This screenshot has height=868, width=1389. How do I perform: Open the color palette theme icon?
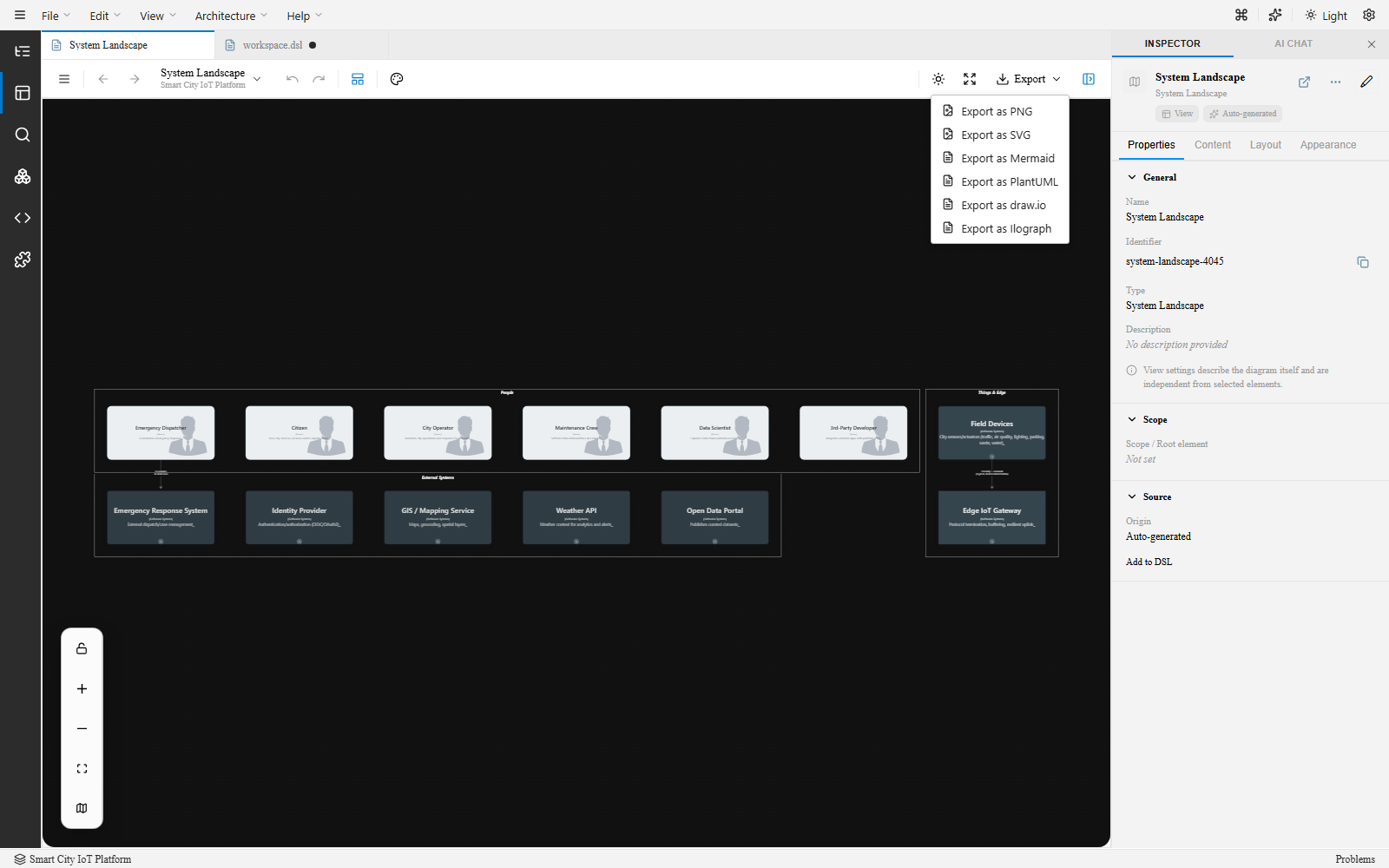click(397, 79)
